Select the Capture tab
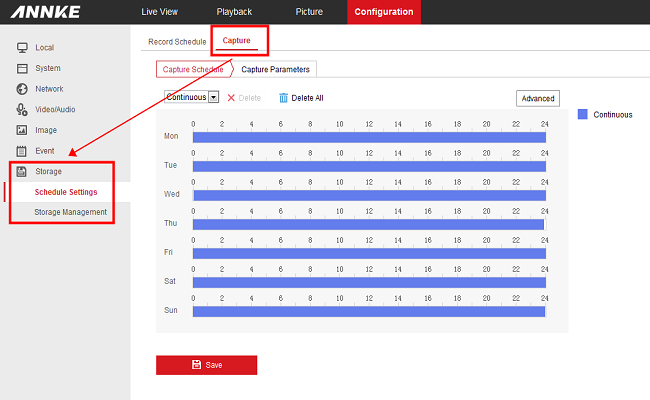The height and width of the screenshot is (400, 650). tap(237, 41)
